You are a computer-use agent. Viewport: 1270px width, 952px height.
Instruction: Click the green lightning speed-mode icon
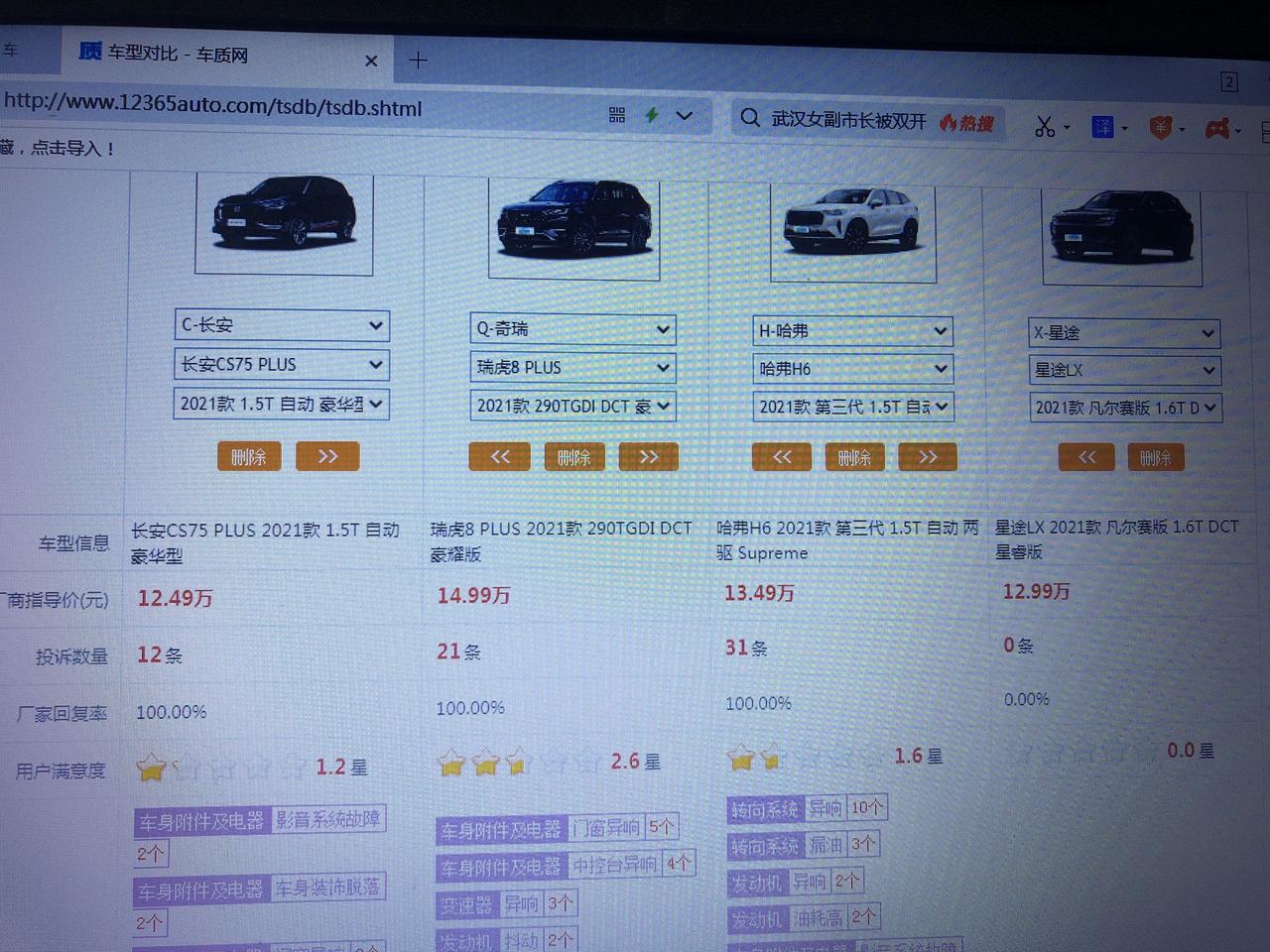click(652, 115)
